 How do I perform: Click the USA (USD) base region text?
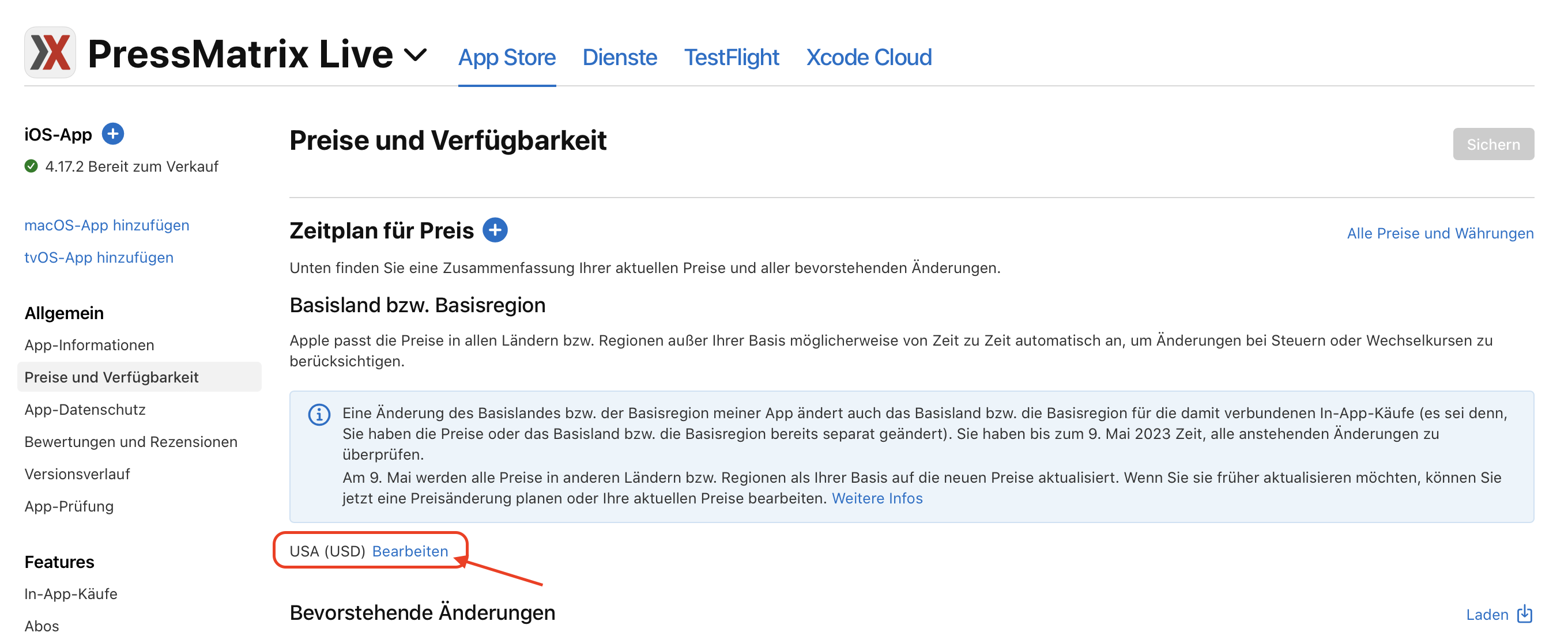327,551
